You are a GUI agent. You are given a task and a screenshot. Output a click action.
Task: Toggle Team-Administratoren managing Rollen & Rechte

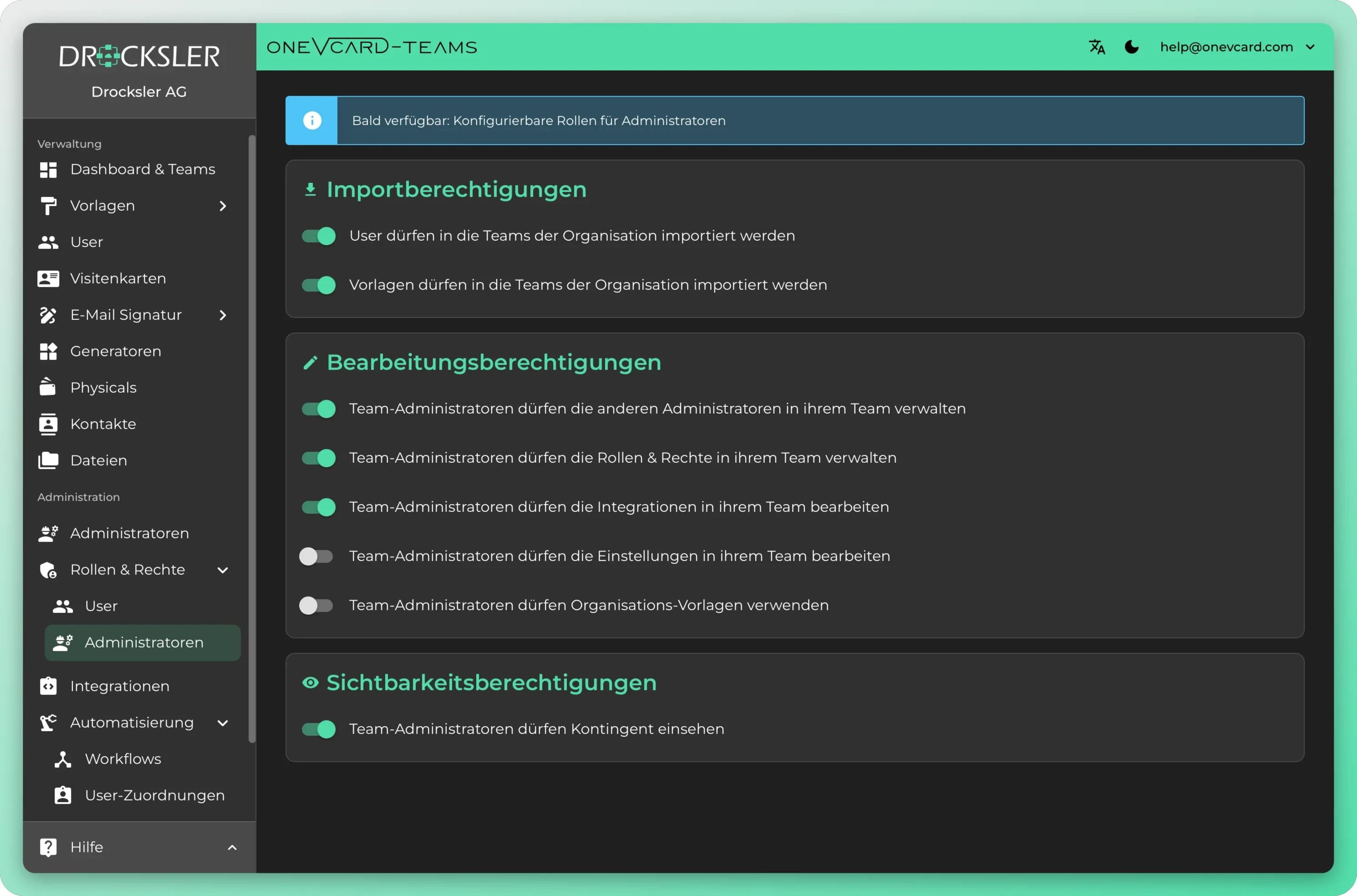318,458
